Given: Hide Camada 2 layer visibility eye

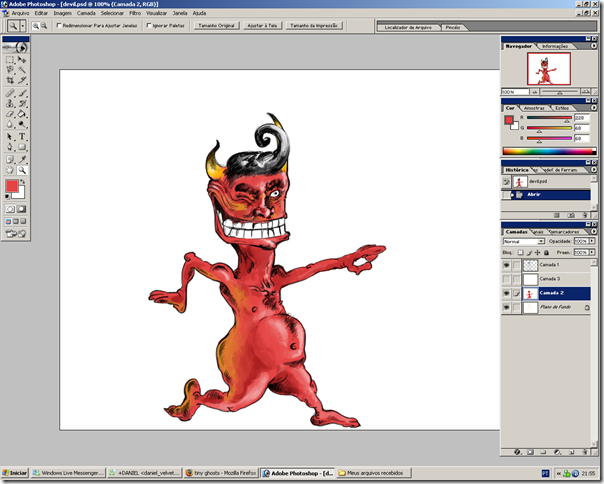Looking at the screenshot, I should [x=506, y=293].
